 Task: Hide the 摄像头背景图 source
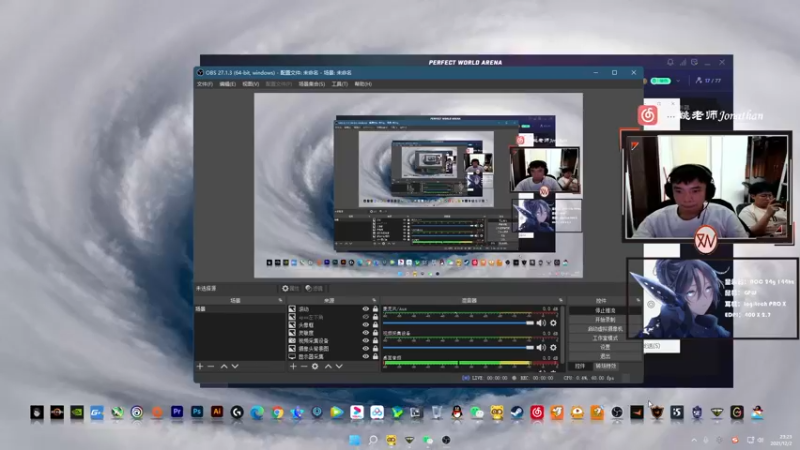tap(365, 348)
